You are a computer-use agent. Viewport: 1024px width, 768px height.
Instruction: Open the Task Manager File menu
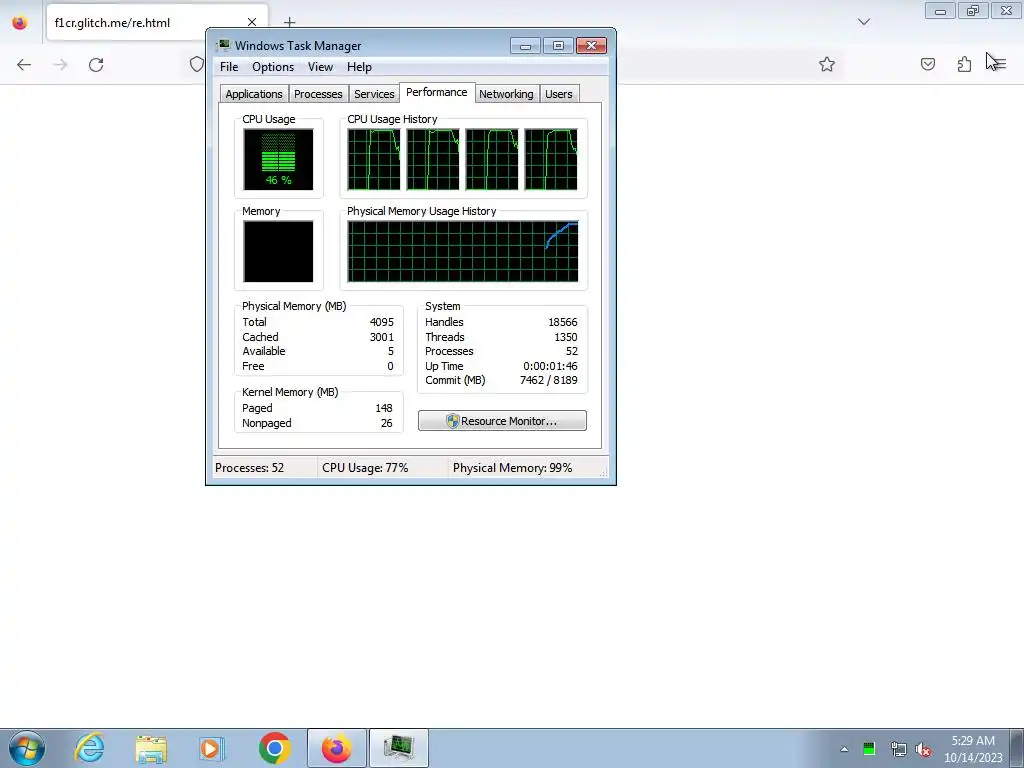[x=229, y=67]
